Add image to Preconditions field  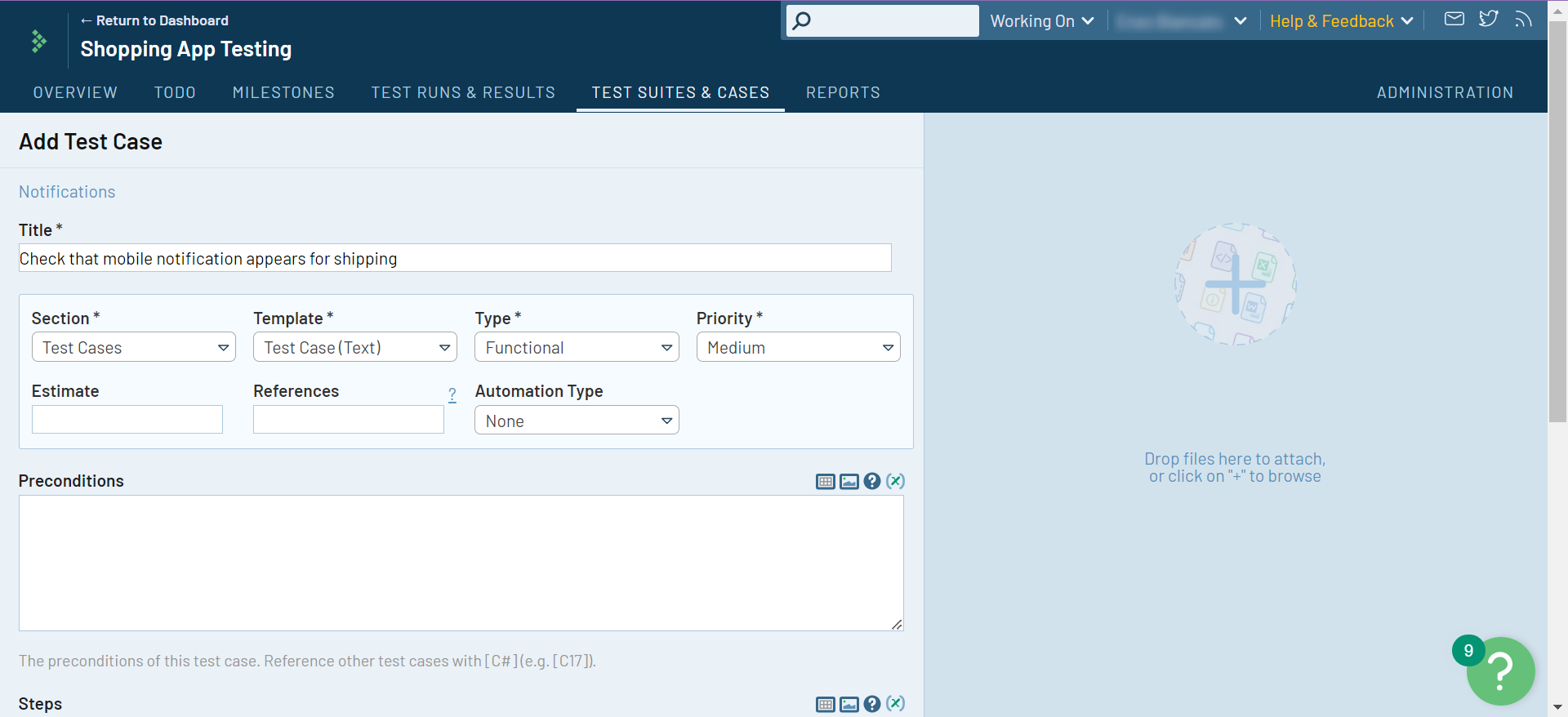pyautogui.click(x=849, y=482)
